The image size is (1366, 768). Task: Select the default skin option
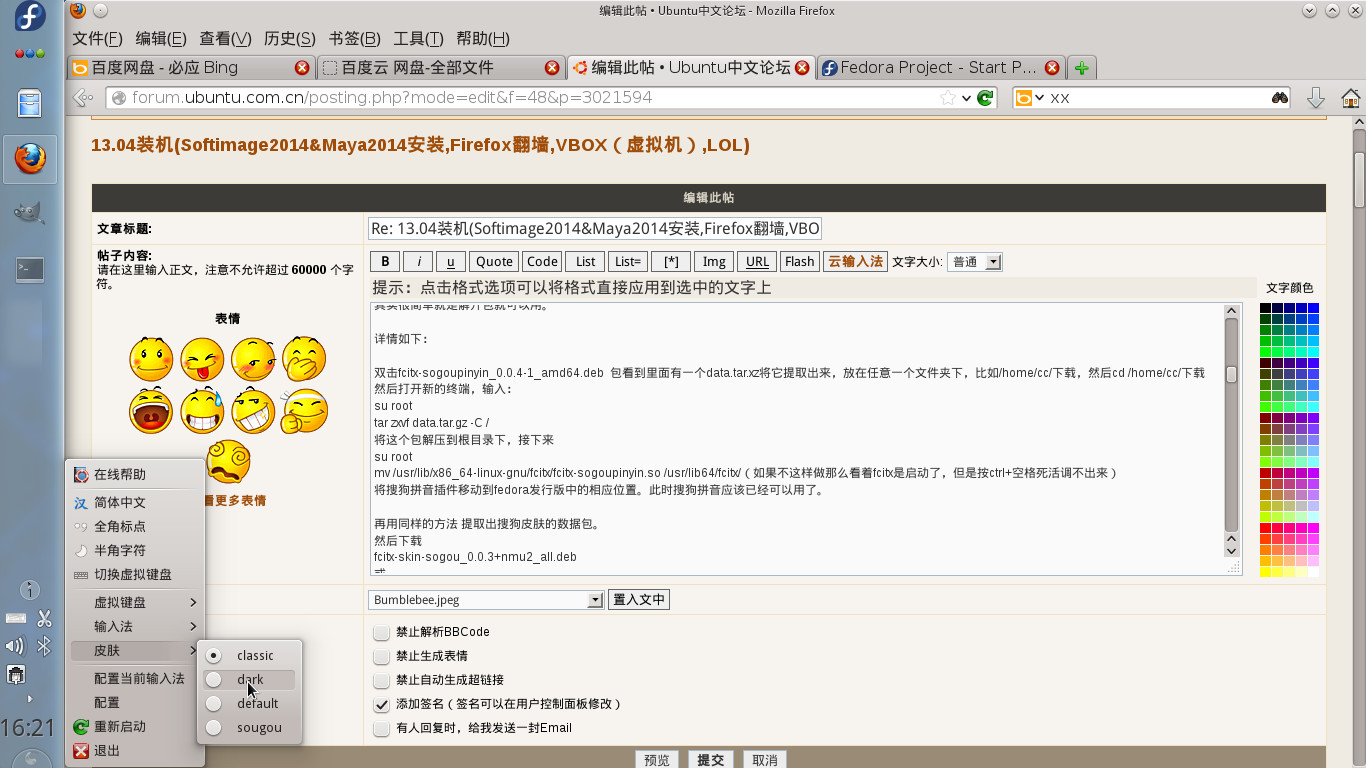(x=250, y=703)
